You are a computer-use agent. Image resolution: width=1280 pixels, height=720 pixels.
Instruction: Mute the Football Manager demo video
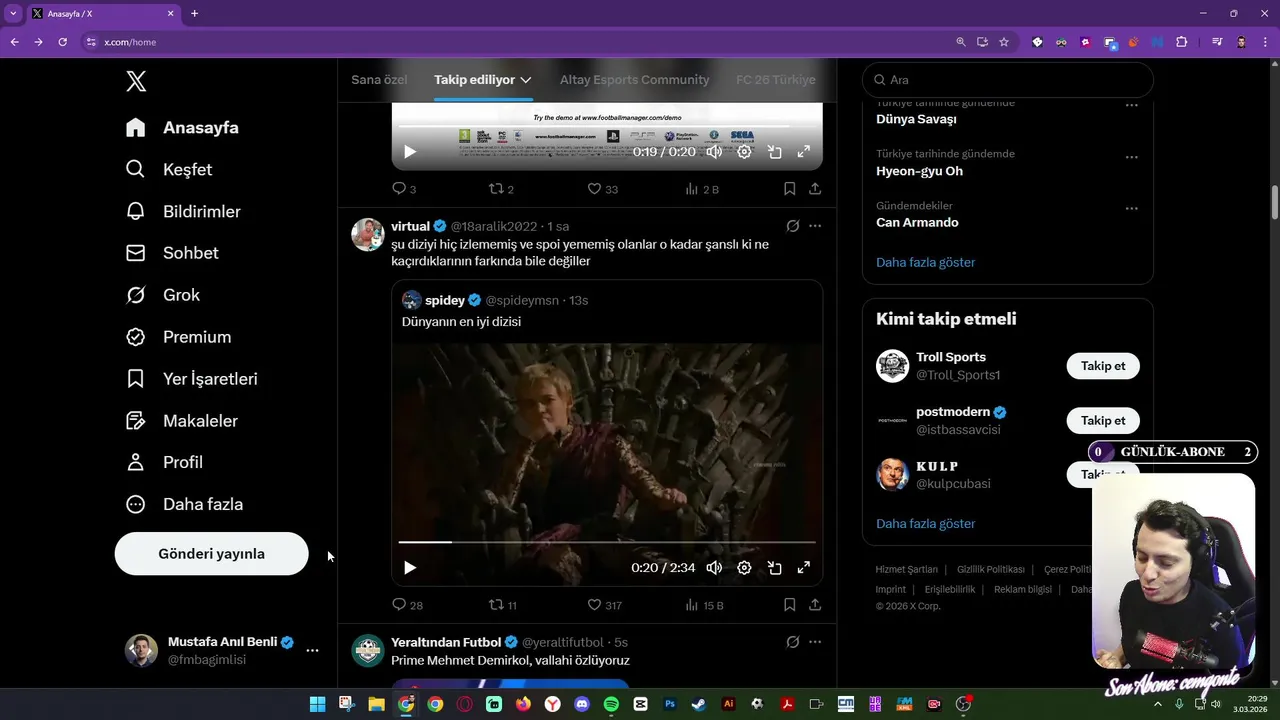(714, 152)
